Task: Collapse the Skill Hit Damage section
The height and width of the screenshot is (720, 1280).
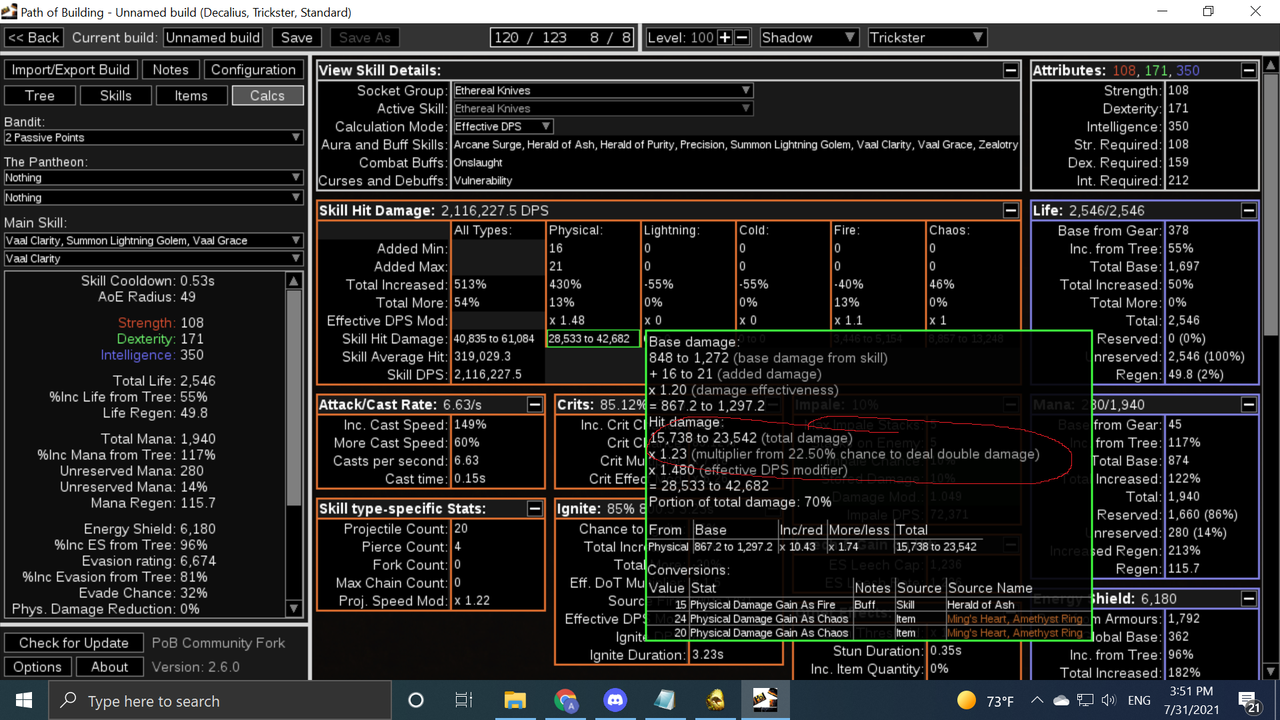Action: click(1011, 211)
